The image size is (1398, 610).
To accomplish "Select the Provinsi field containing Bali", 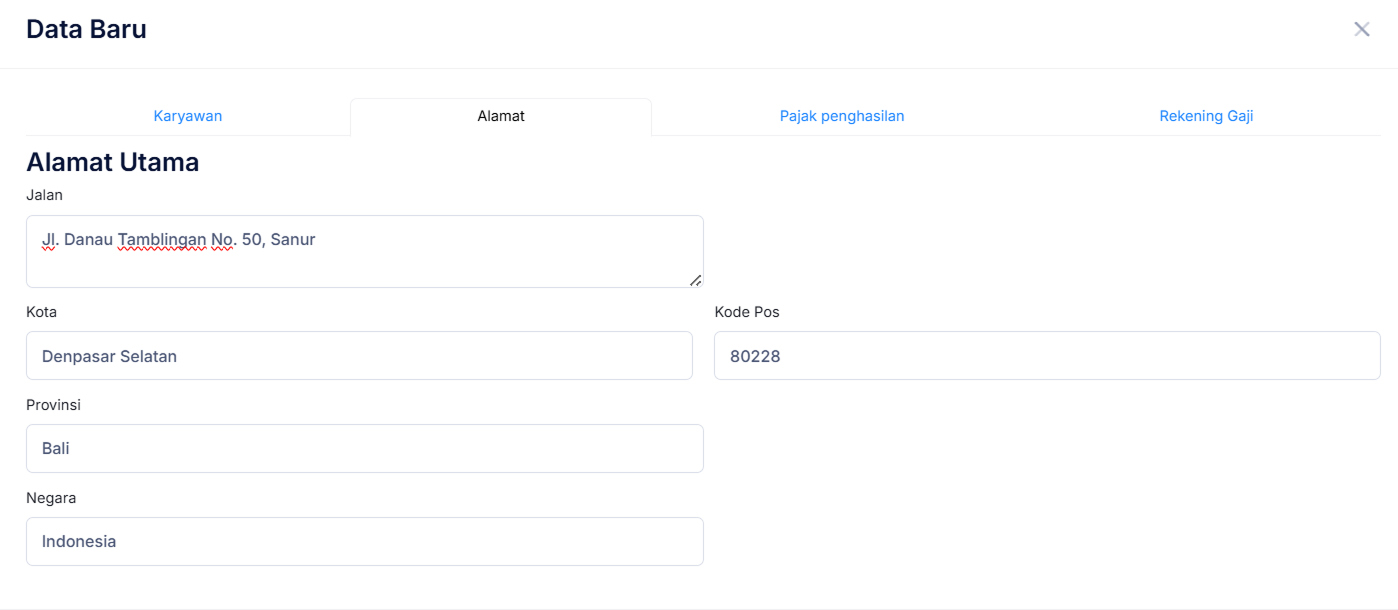I will click(x=364, y=449).
